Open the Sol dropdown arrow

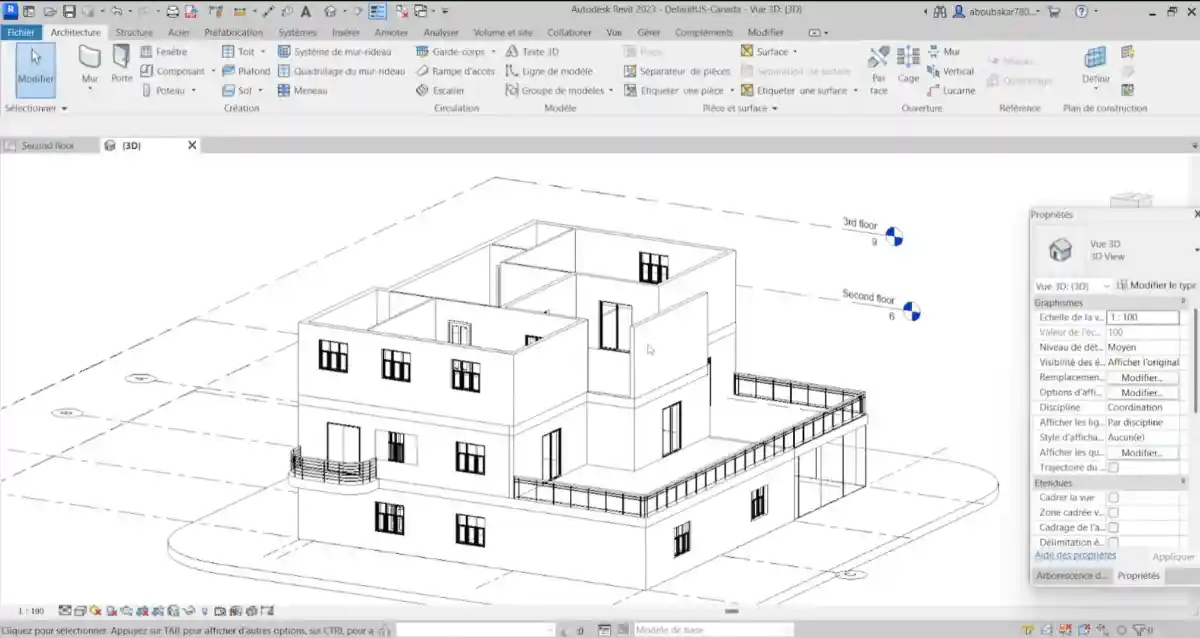coord(260,90)
